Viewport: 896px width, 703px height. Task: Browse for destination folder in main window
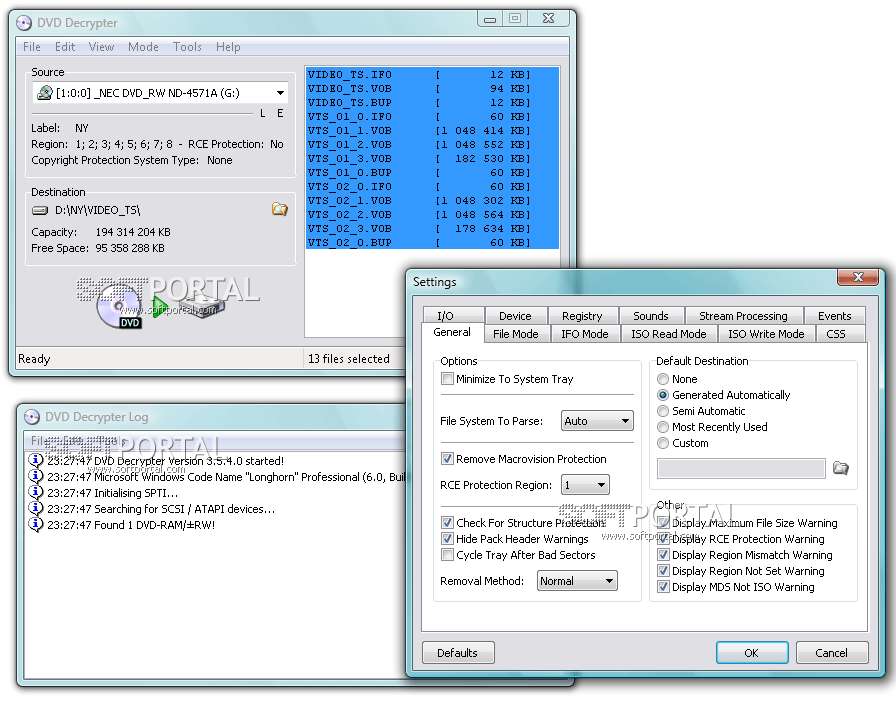pos(280,209)
